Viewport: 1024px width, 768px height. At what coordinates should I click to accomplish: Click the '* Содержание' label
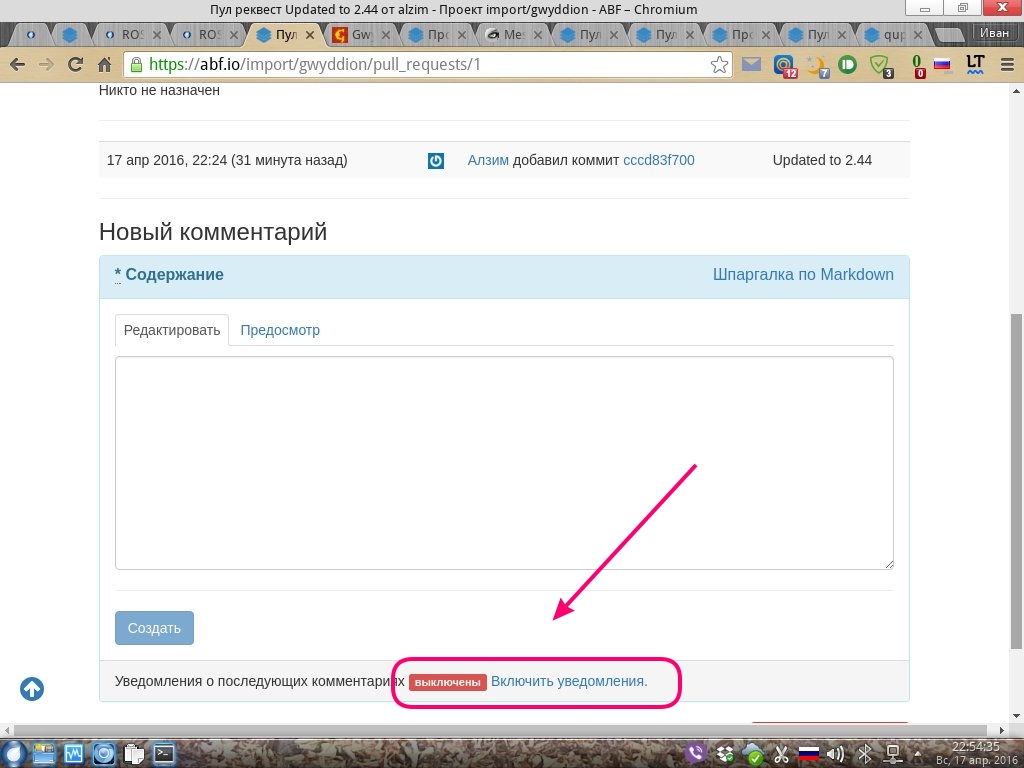coord(169,275)
